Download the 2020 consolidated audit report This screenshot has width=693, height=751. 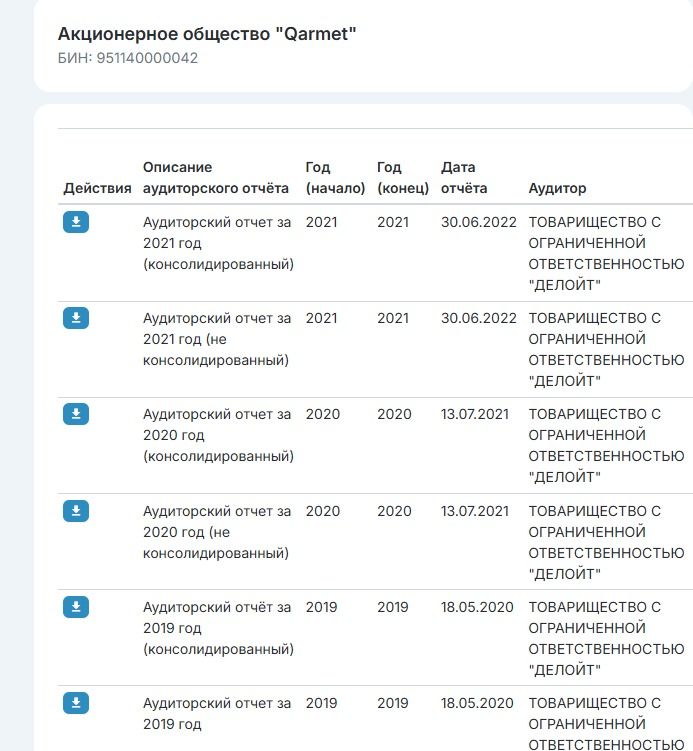tap(76, 414)
